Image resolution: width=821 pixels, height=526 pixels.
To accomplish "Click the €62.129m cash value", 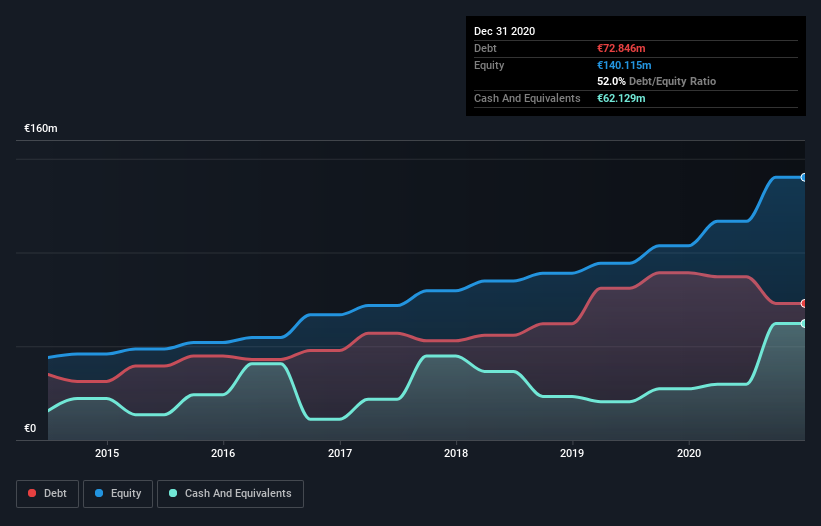I will (621, 98).
